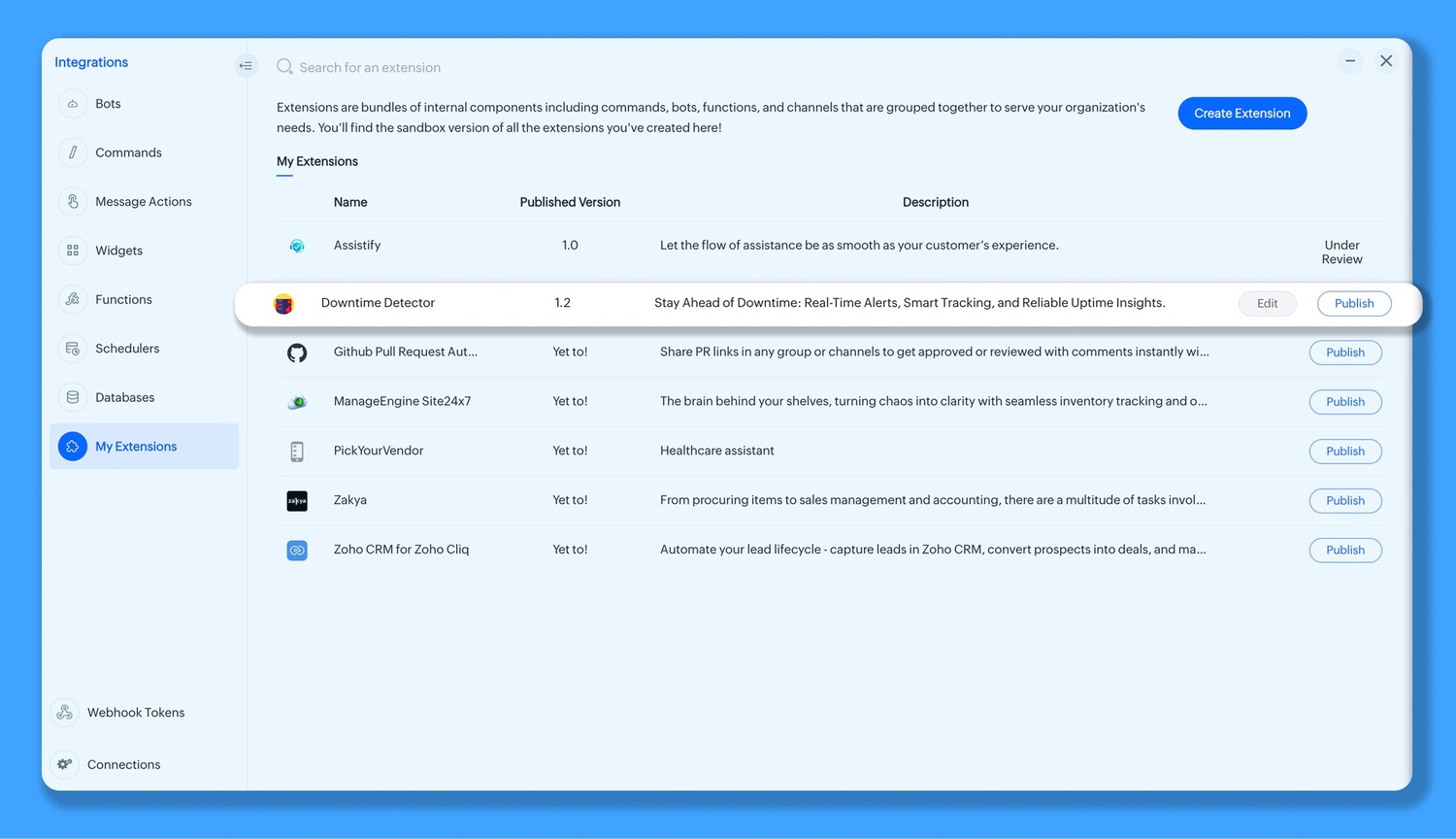The image size is (1456, 839).
Task: Click the Published Version column header
Action: pyautogui.click(x=570, y=202)
